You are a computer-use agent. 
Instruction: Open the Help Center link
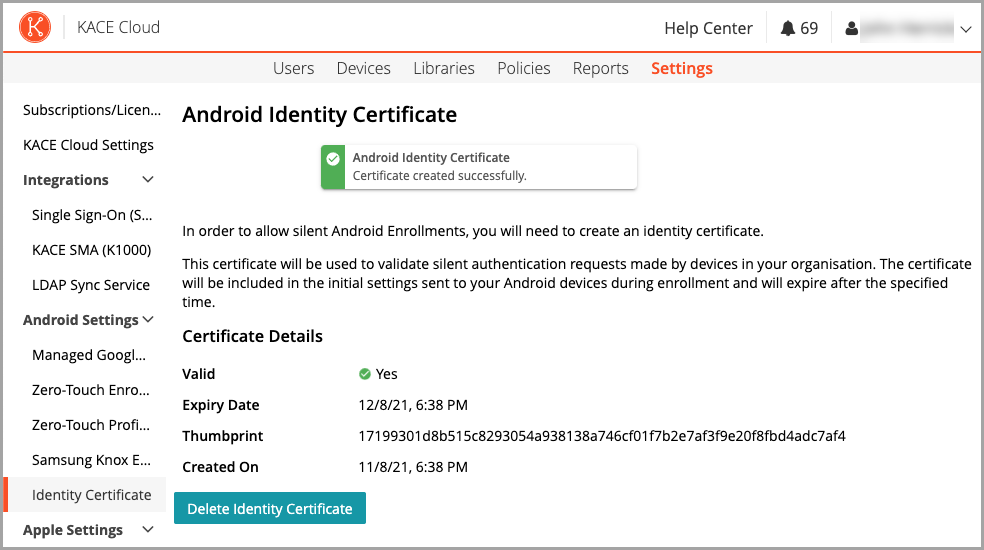pos(708,28)
